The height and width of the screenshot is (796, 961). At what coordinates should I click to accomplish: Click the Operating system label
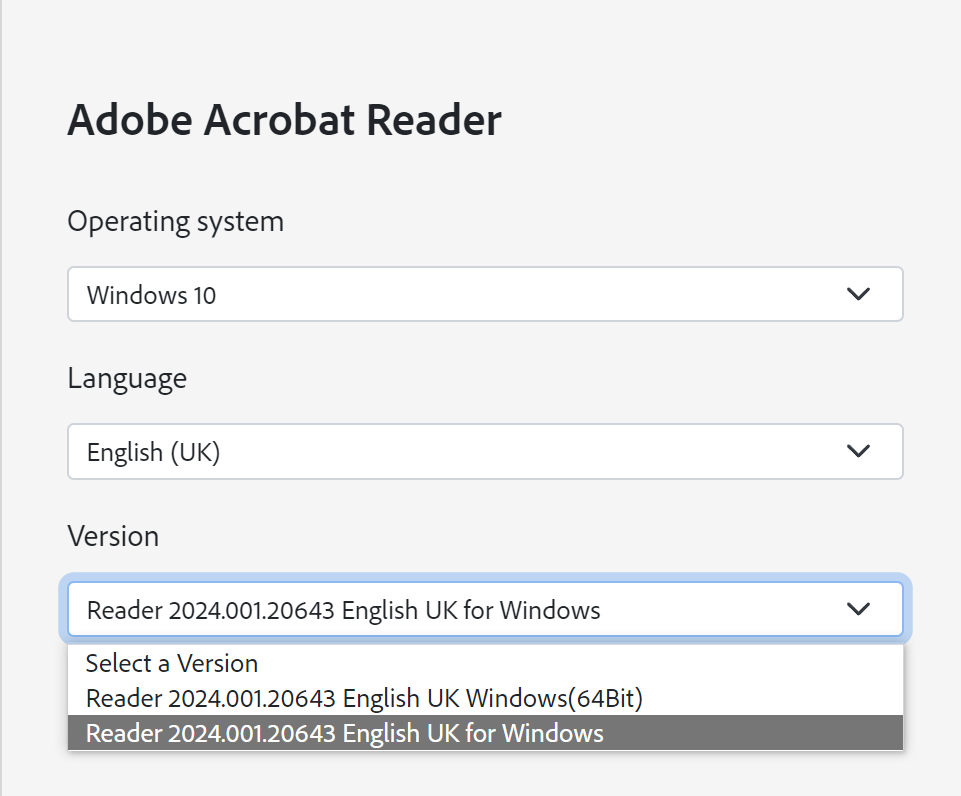tap(175, 221)
